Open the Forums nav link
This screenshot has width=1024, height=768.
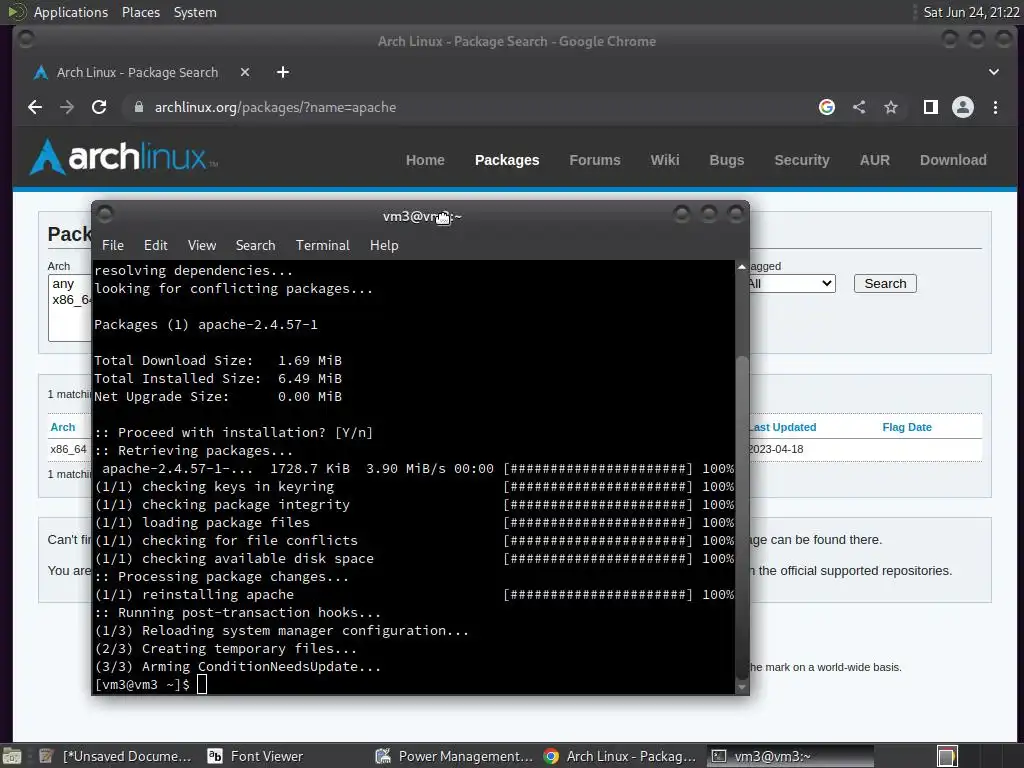click(x=594, y=160)
